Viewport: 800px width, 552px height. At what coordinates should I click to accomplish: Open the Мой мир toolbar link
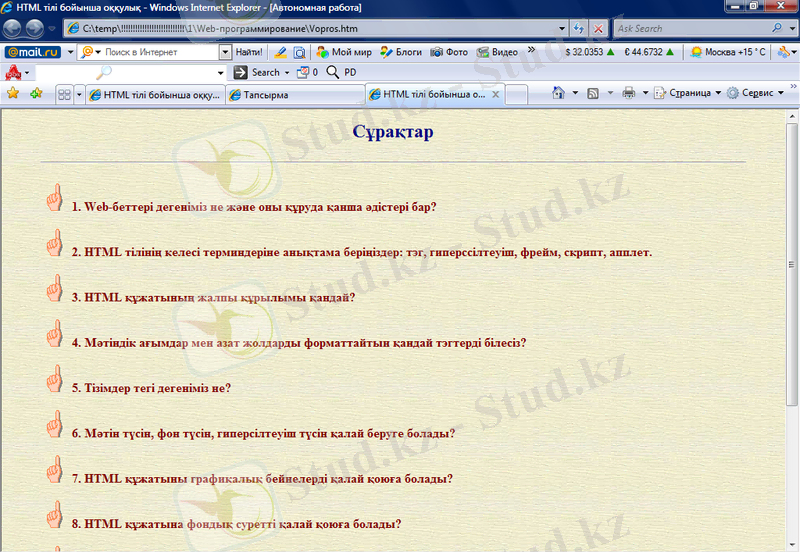[x=343, y=52]
